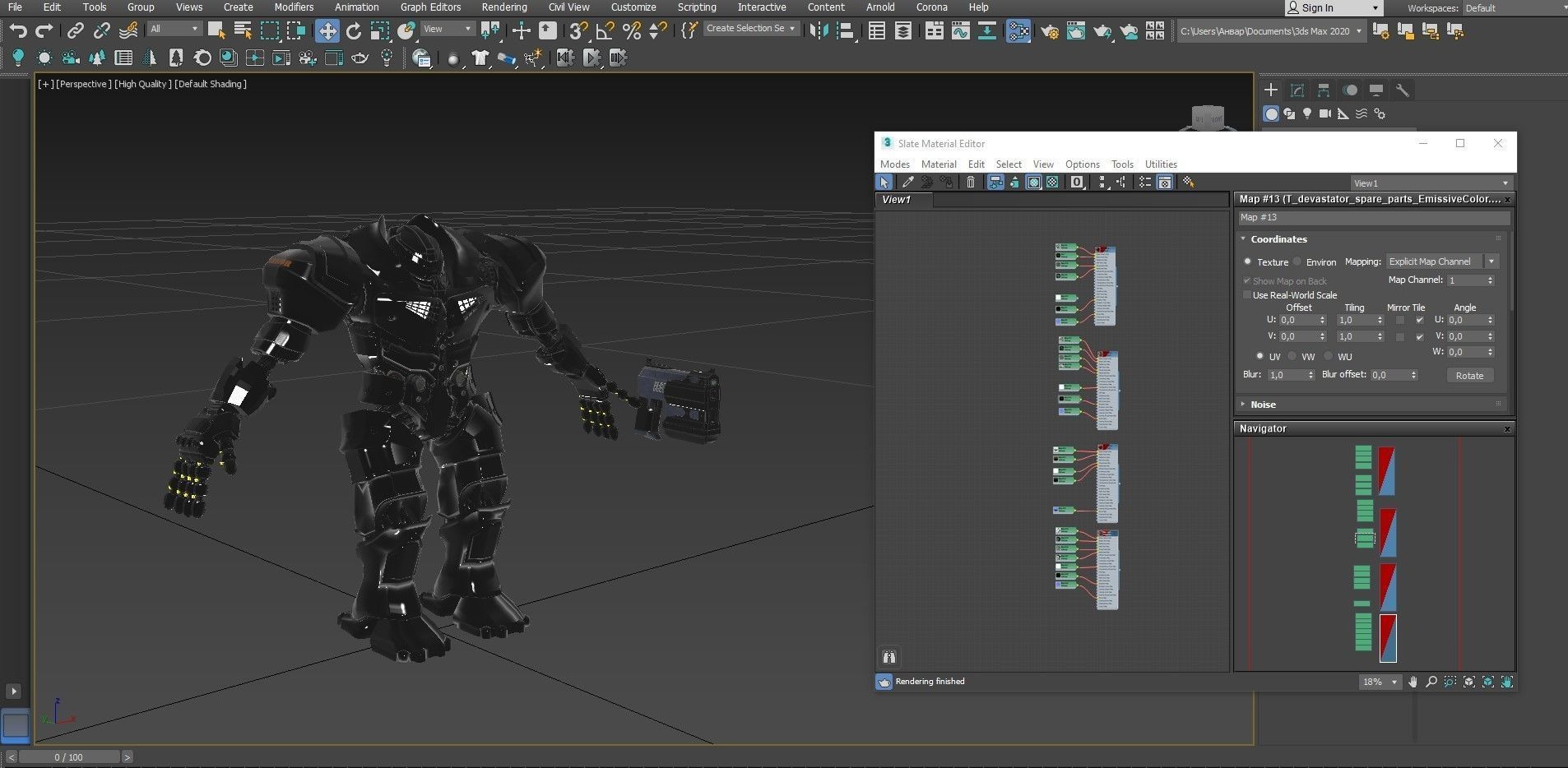Activate the Select and Move tool
The width and height of the screenshot is (1568, 768).
coord(327,31)
